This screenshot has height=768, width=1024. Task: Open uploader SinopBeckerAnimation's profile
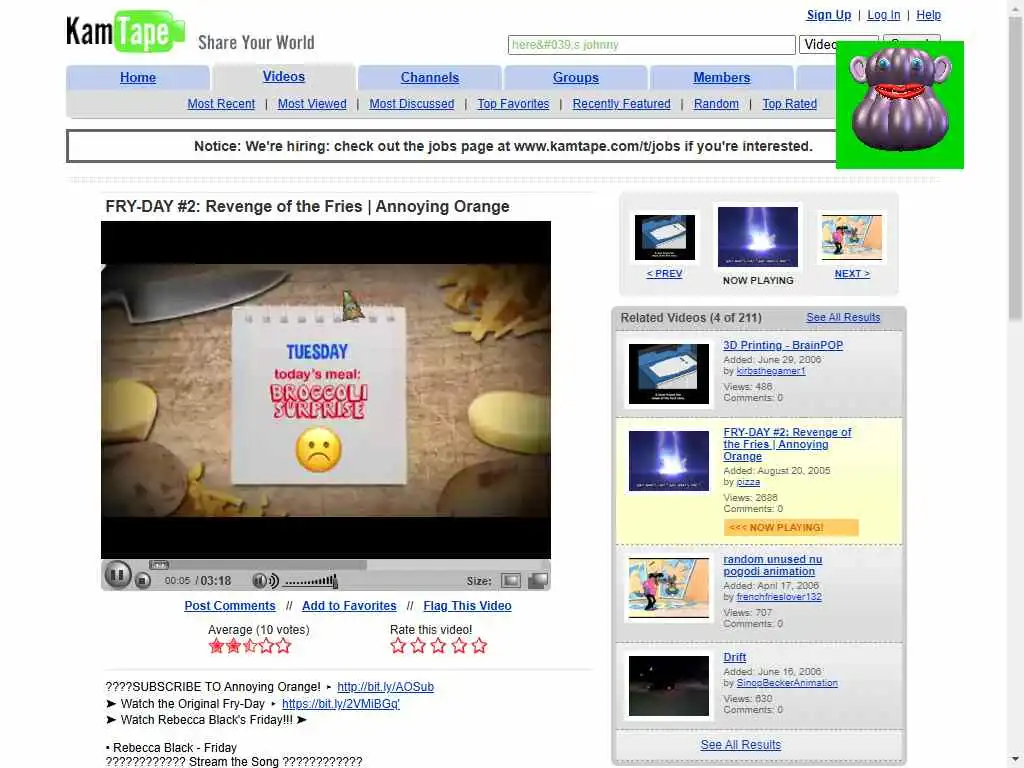[x=787, y=683]
